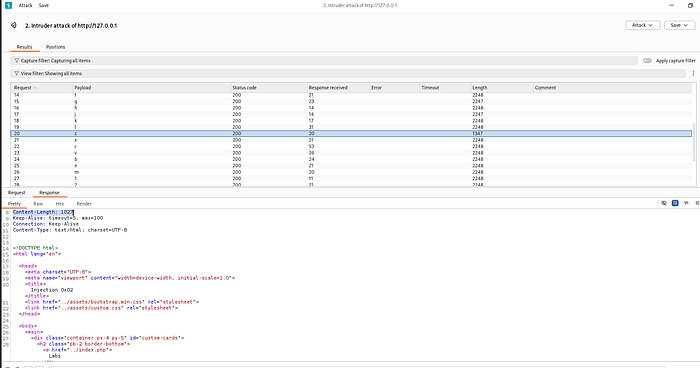700x368 pixels.
Task: Open the Save menu in menu bar
Action: (x=44, y=5)
